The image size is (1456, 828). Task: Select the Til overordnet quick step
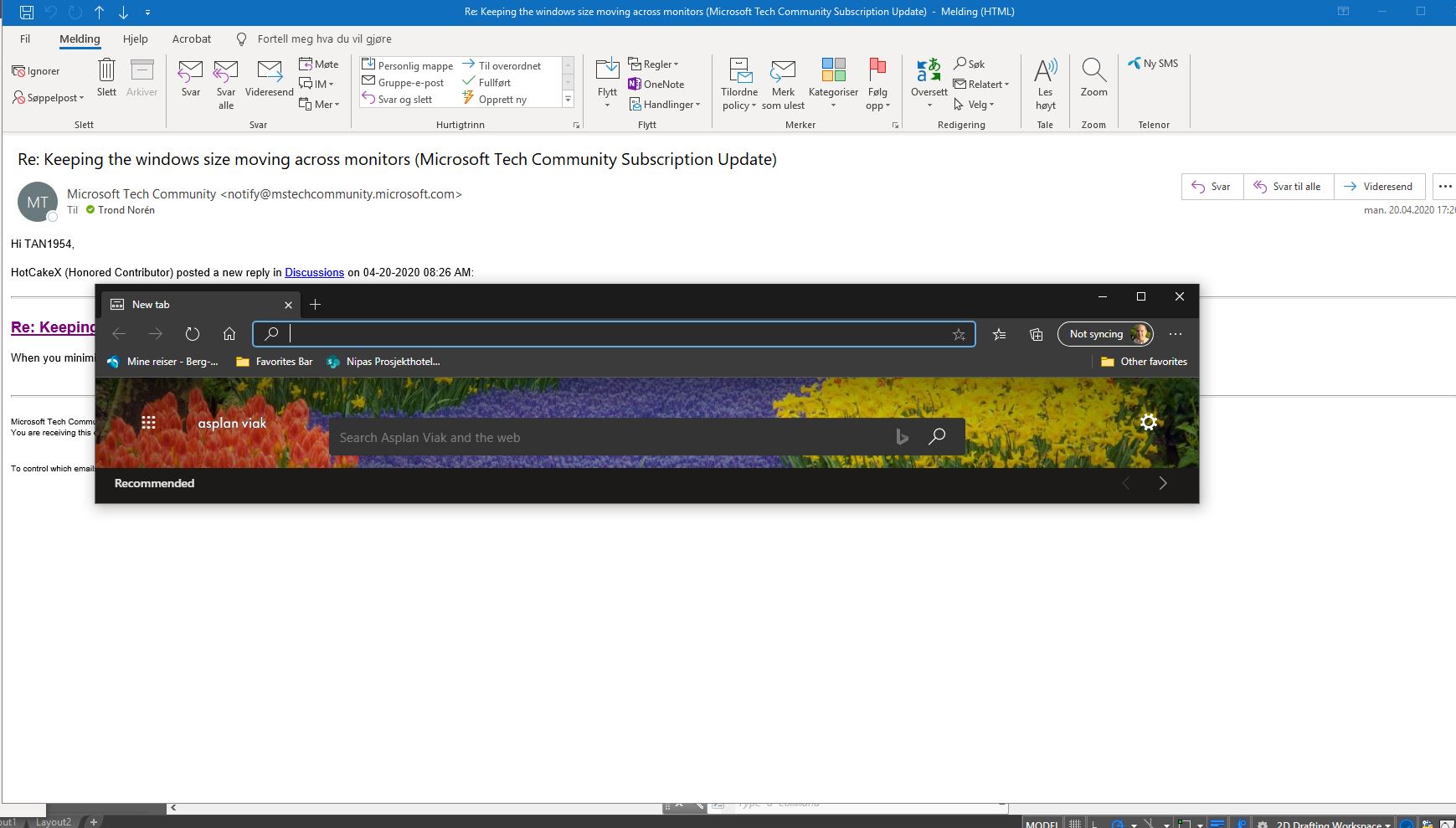click(502, 65)
